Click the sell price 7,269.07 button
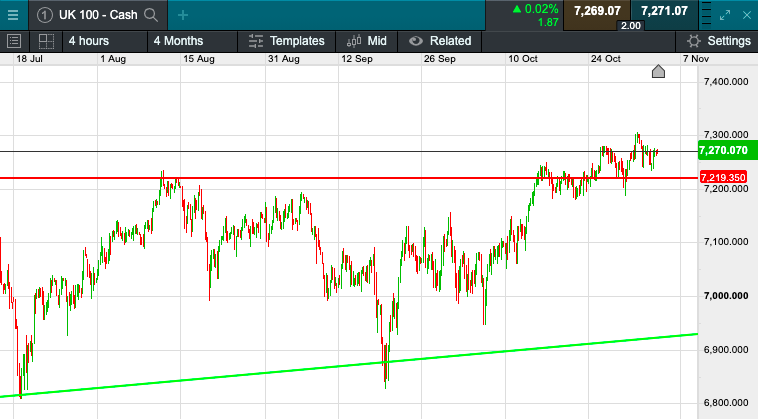Image resolution: width=758 pixels, height=419 pixels. point(597,11)
